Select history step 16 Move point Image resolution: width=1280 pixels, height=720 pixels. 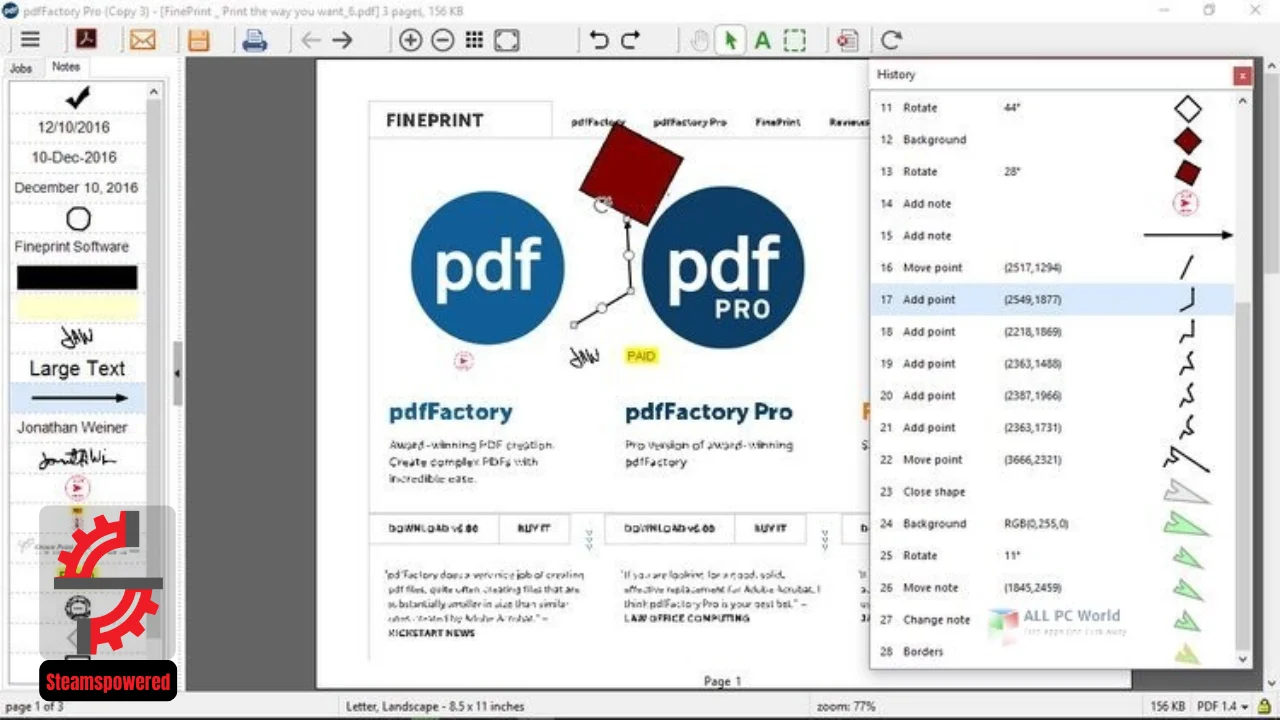pyautogui.click(x=1052, y=267)
